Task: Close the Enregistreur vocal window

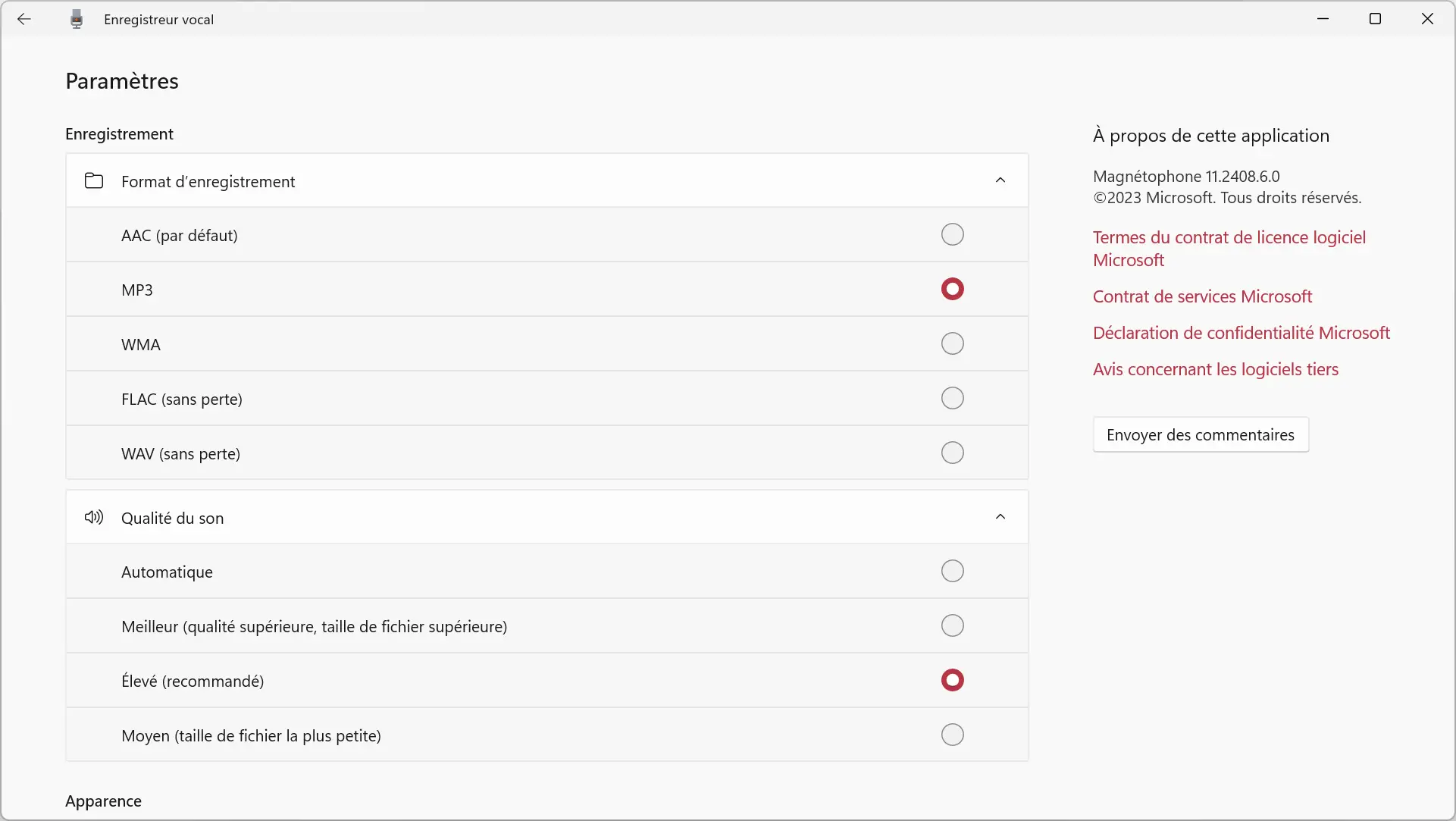Action: [x=1427, y=19]
